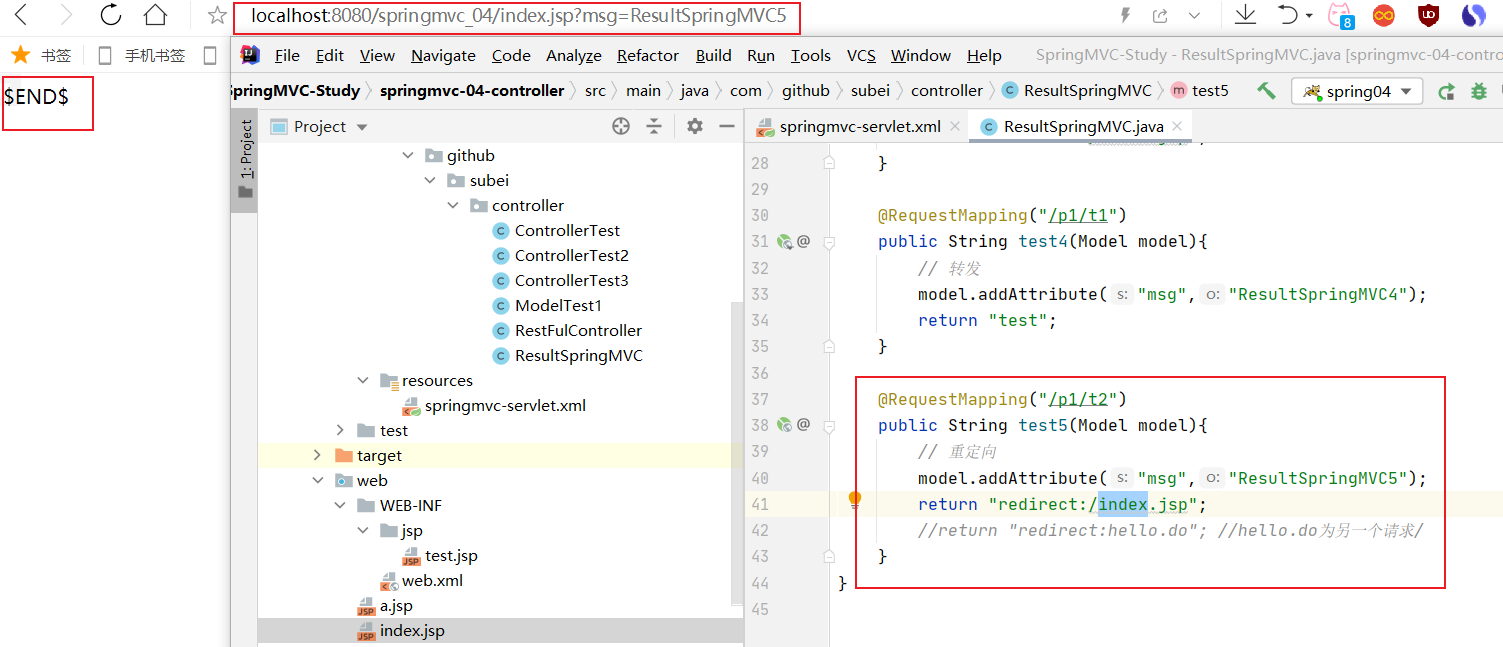
Task: Close the ResultSpringMVC.java tab
Action: click(1177, 126)
